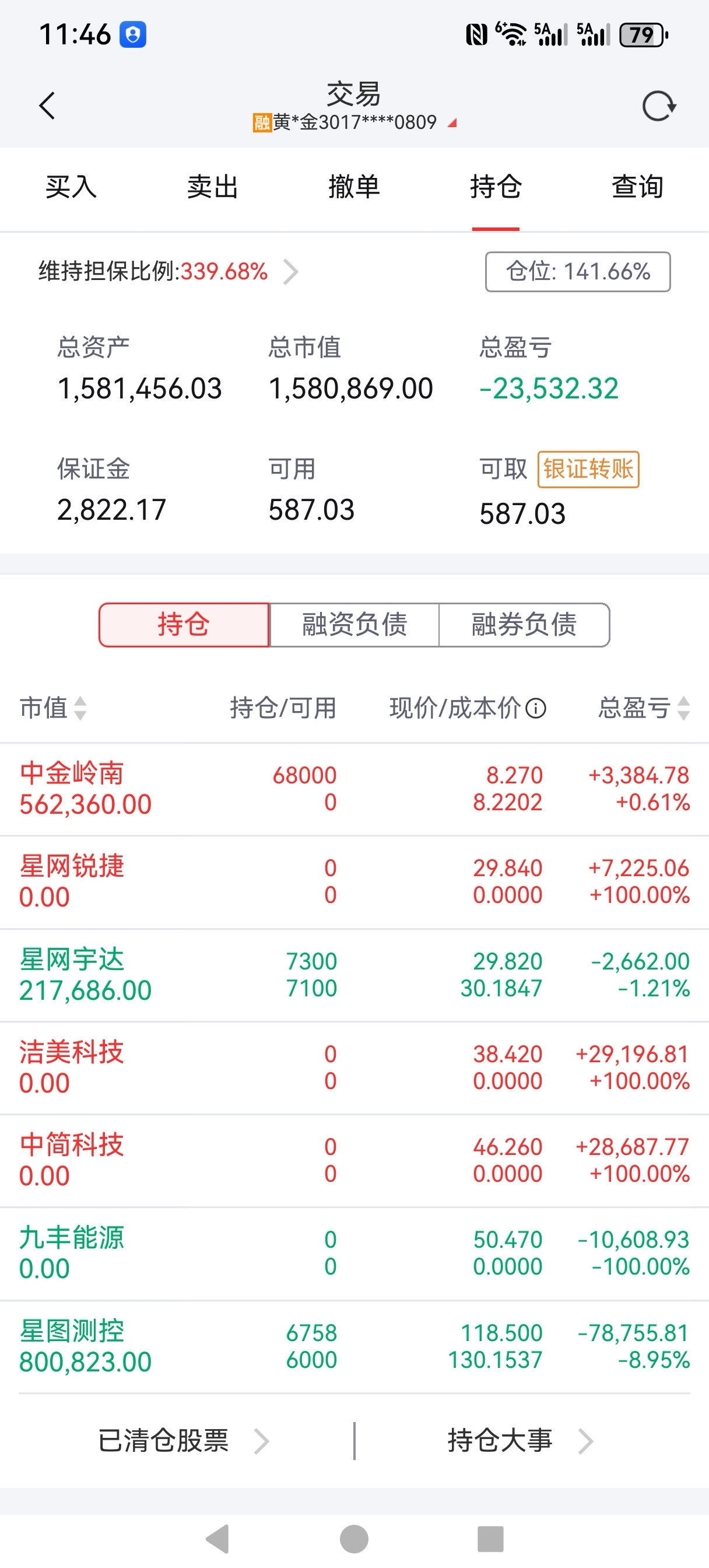This screenshot has width=709, height=1568.
Task: Open the 星图测控 holding row
Action: [354, 1346]
